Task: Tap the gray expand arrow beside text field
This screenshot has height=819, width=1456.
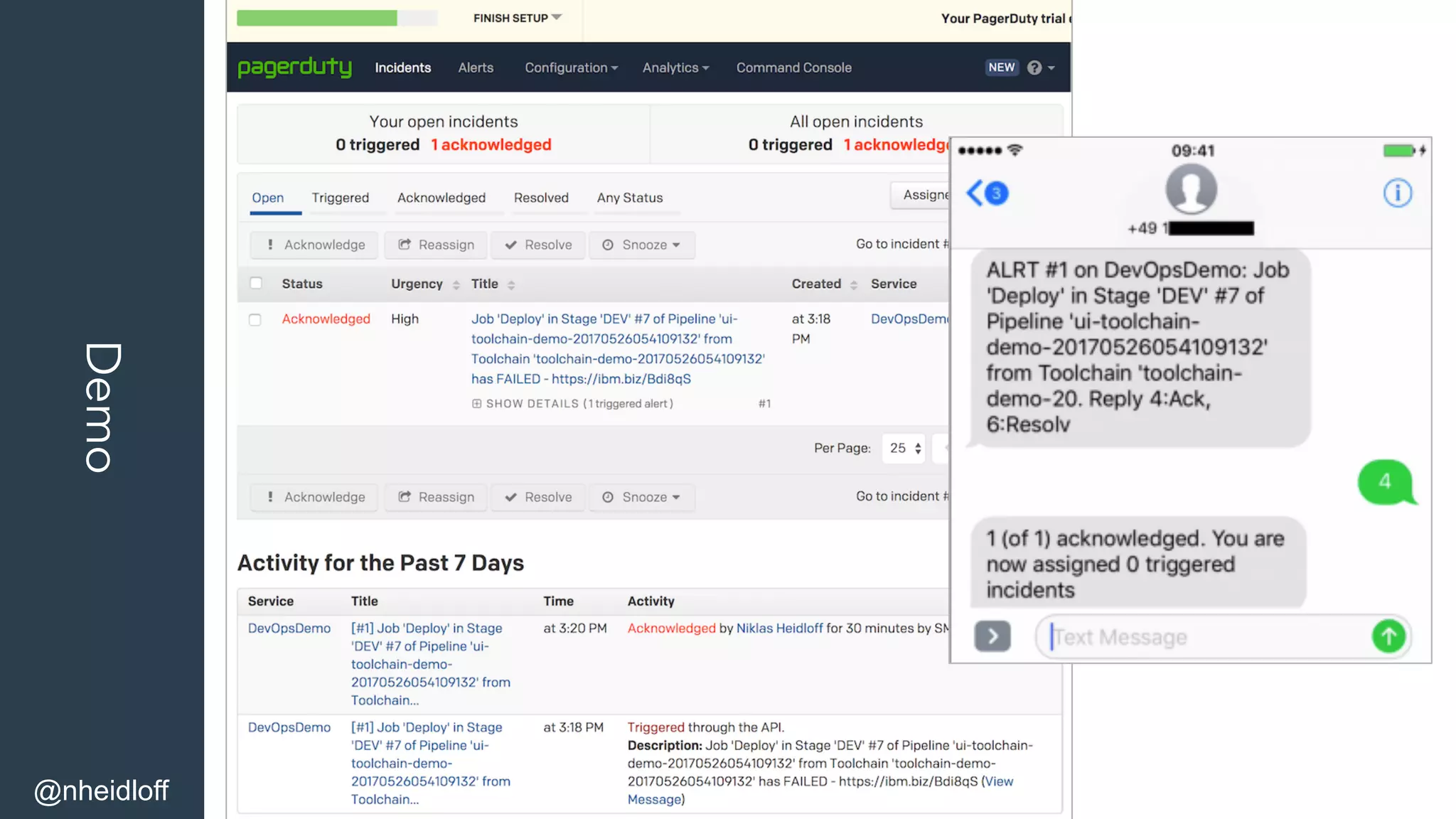Action: pyautogui.click(x=992, y=636)
